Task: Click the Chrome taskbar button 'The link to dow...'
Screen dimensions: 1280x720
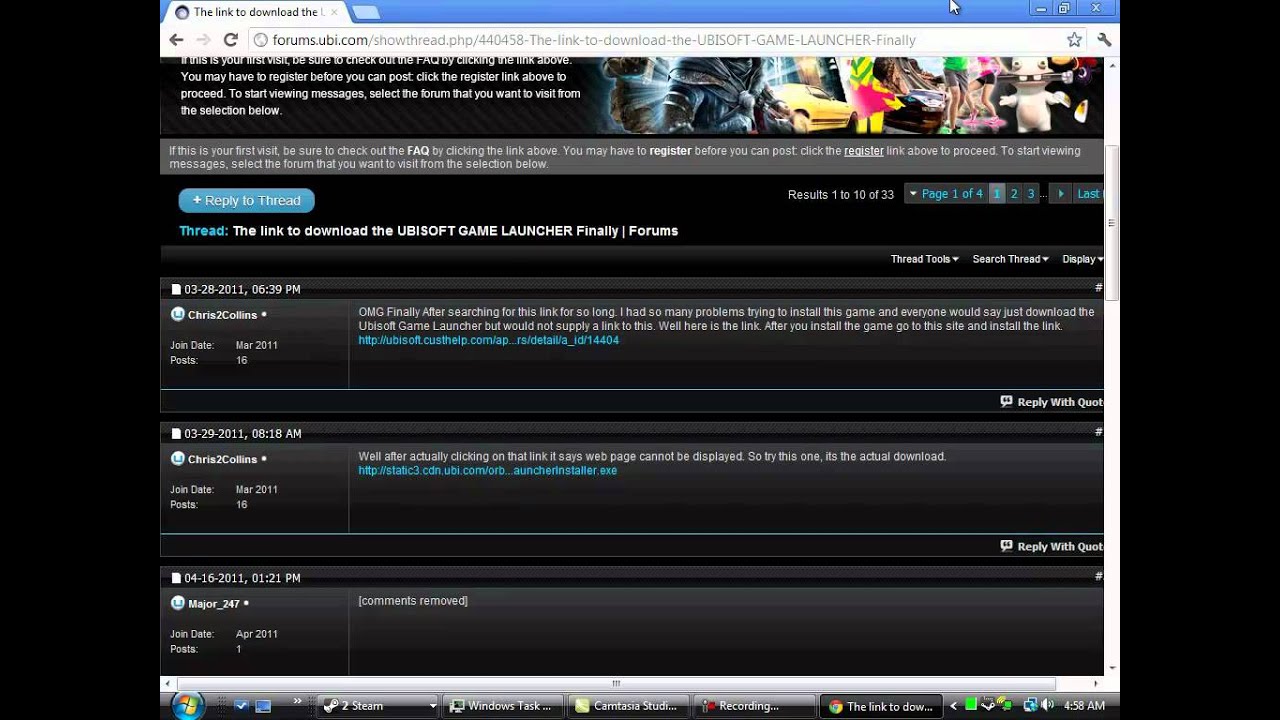Action: point(881,706)
